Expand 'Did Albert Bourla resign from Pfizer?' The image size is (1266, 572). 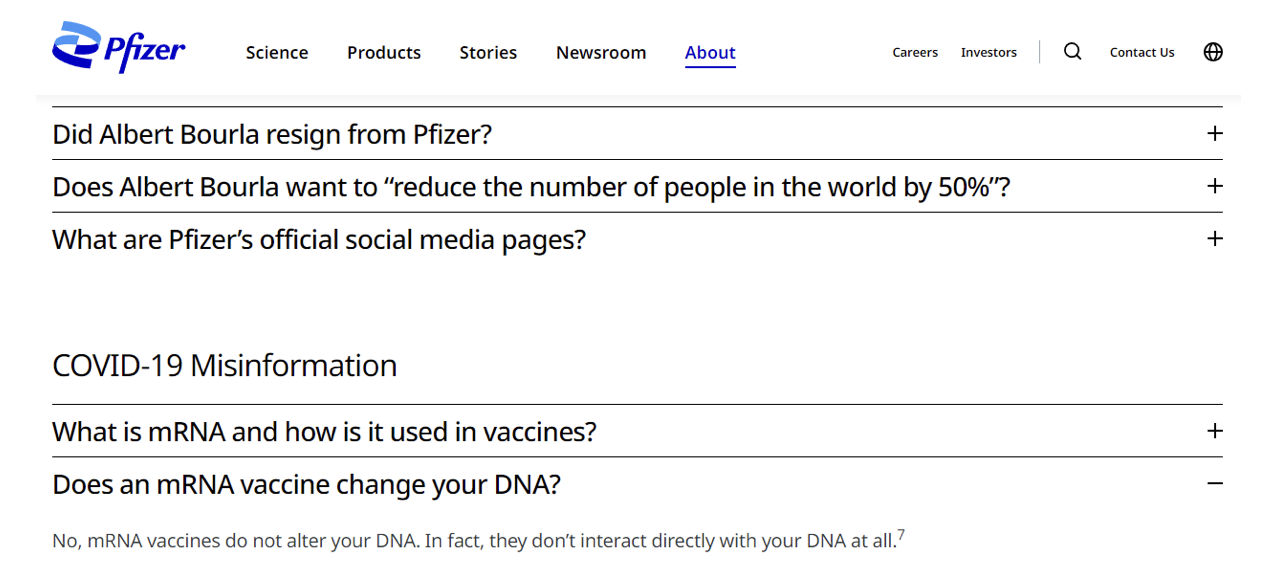[x=272, y=134]
